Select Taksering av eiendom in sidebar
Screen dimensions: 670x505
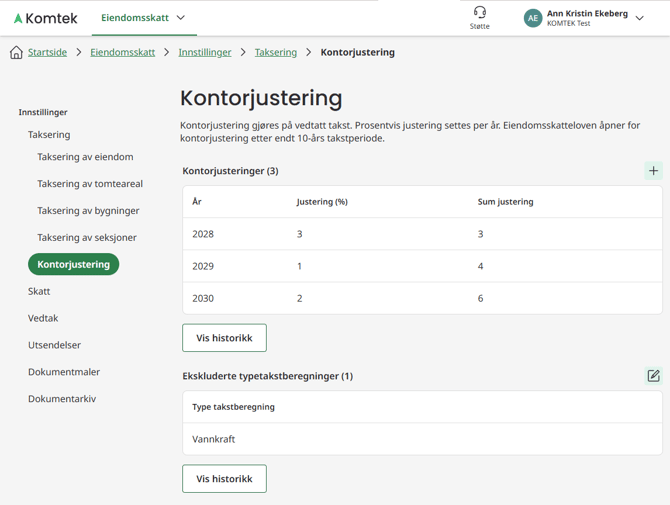85,157
